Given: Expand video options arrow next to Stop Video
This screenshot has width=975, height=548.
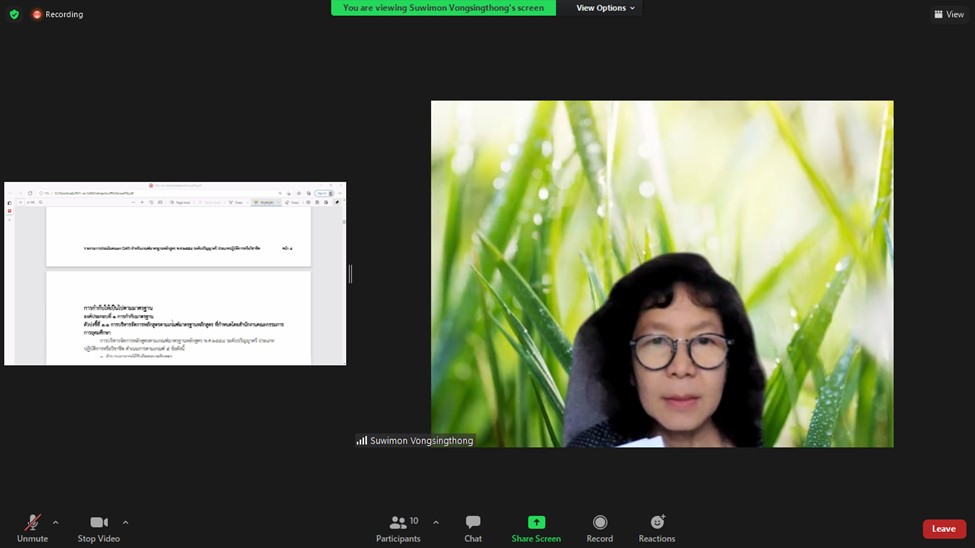Looking at the screenshot, I should (x=125, y=522).
